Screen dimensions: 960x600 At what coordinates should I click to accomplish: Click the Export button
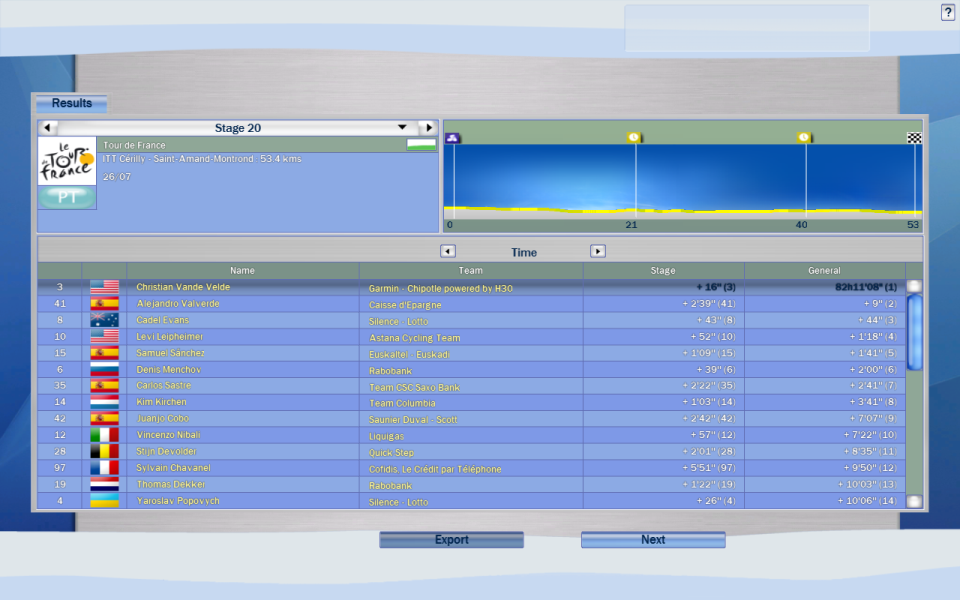451,540
